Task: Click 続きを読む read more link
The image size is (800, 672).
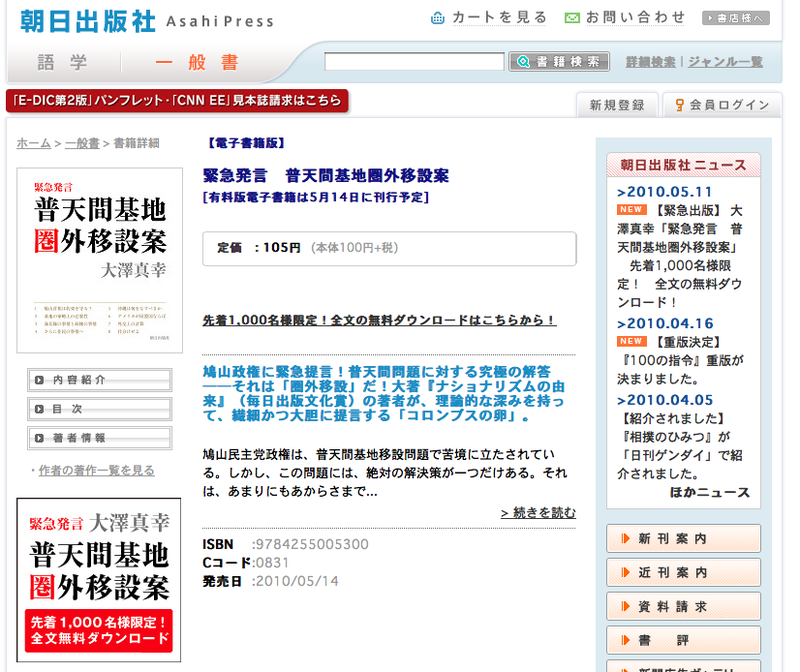Action: coord(538,513)
